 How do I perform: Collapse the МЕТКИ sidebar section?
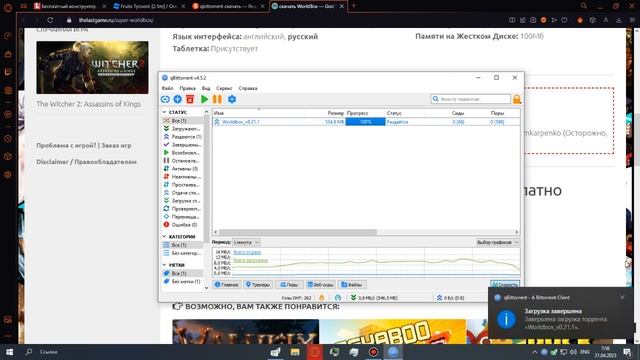click(x=164, y=265)
